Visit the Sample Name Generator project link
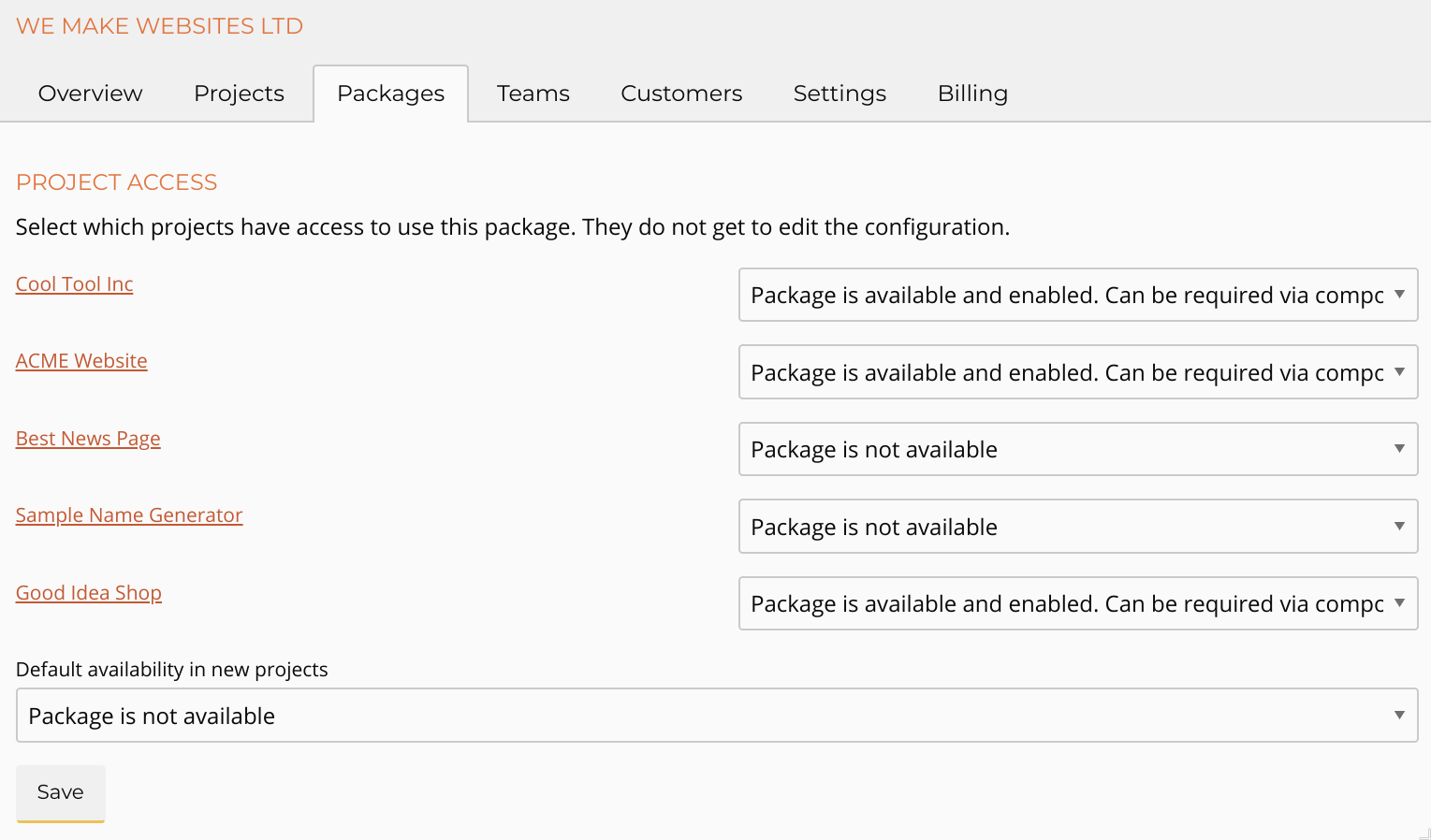This screenshot has width=1431, height=840. [129, 515]
